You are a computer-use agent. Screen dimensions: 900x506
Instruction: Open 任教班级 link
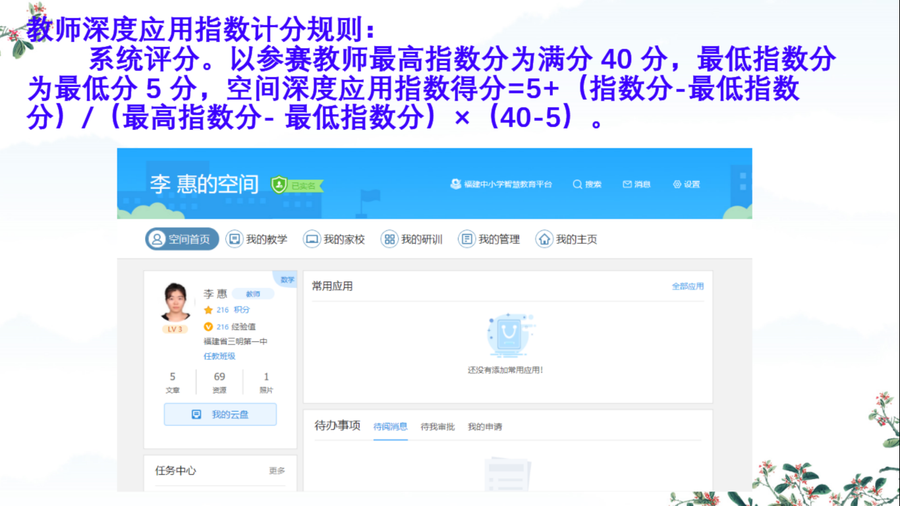click(x=219, y=356)
